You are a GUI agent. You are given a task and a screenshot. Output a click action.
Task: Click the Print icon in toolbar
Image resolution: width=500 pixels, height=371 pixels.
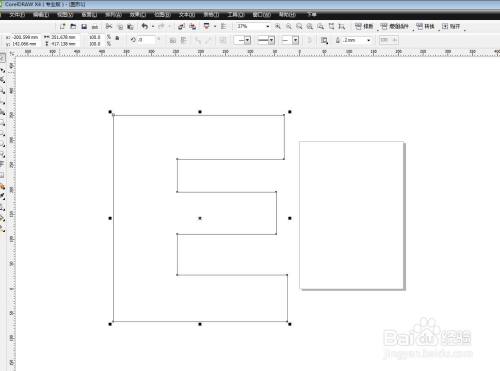tap(95, 26)
